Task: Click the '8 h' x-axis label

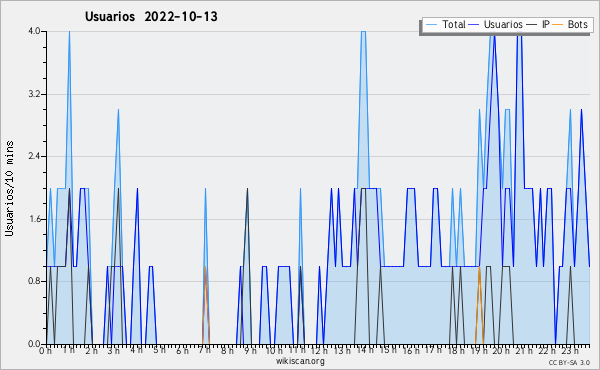Action: (227, 351)
